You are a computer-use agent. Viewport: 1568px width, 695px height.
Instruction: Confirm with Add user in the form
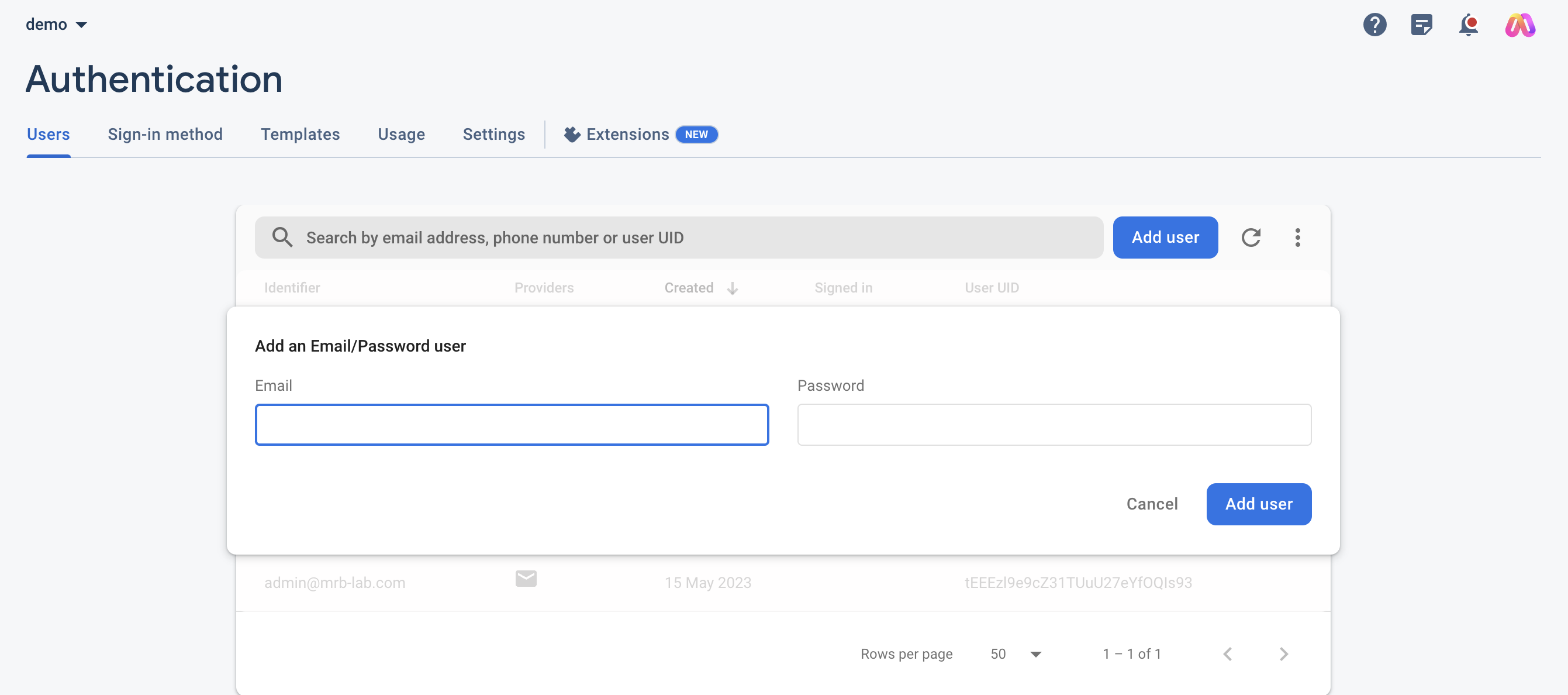tap(1258, 504)
